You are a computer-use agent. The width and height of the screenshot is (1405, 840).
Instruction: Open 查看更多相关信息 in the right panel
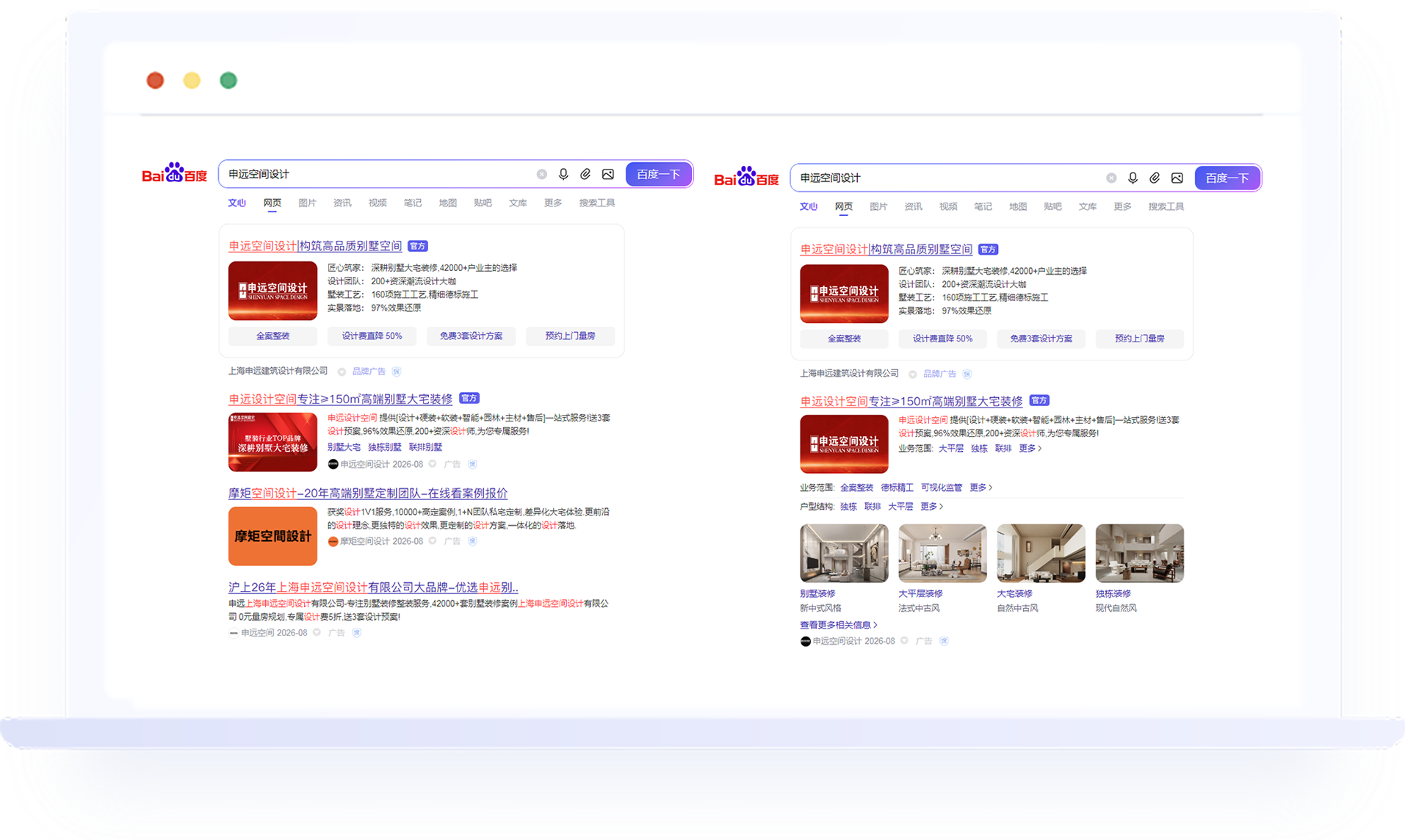pyautogui.click(x=839, y=625)
